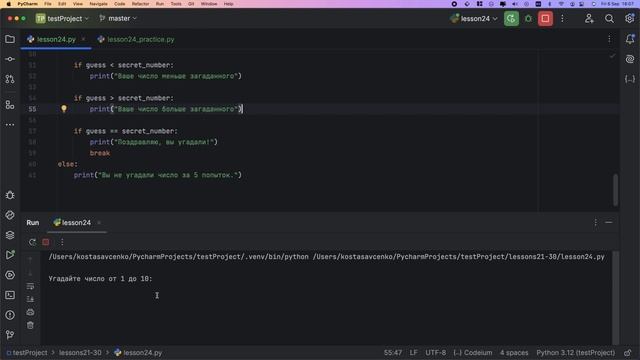
Task: Open Python Packages layers icon
Action: [x=10, y=235]
